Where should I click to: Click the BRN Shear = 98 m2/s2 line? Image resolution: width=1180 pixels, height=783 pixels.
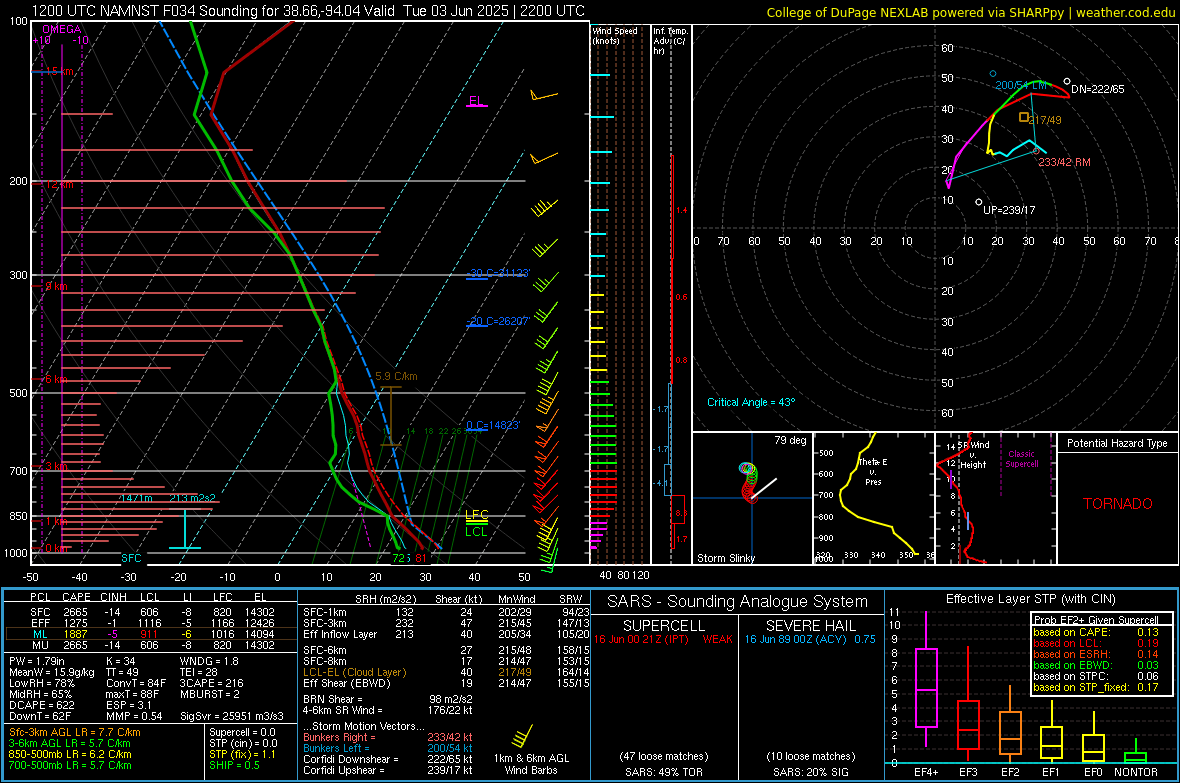(x=388, y=699)
